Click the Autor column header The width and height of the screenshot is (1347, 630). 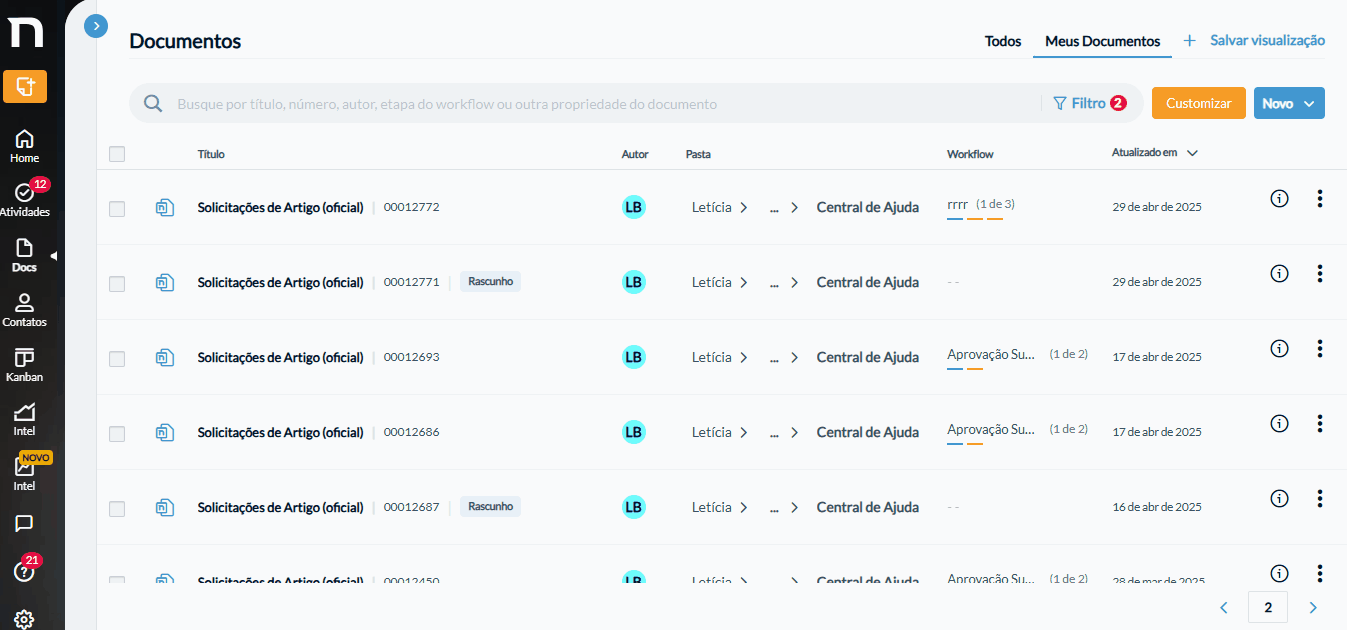coord(635,154)
